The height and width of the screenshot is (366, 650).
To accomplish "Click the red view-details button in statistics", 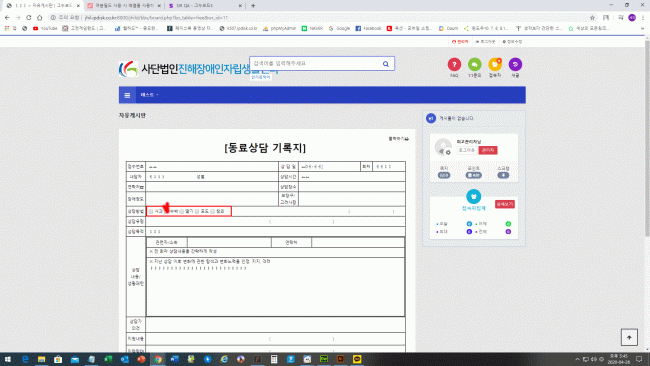I will (504, 204).
